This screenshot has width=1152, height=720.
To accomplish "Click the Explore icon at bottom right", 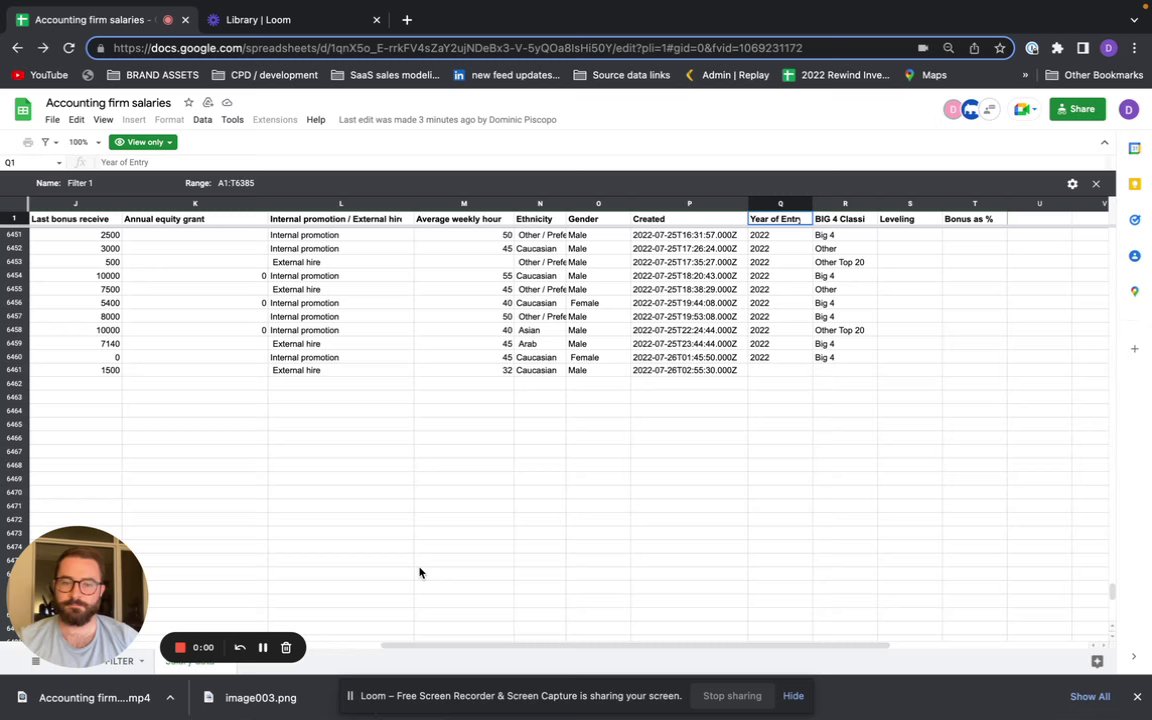I will point(1097,661).
